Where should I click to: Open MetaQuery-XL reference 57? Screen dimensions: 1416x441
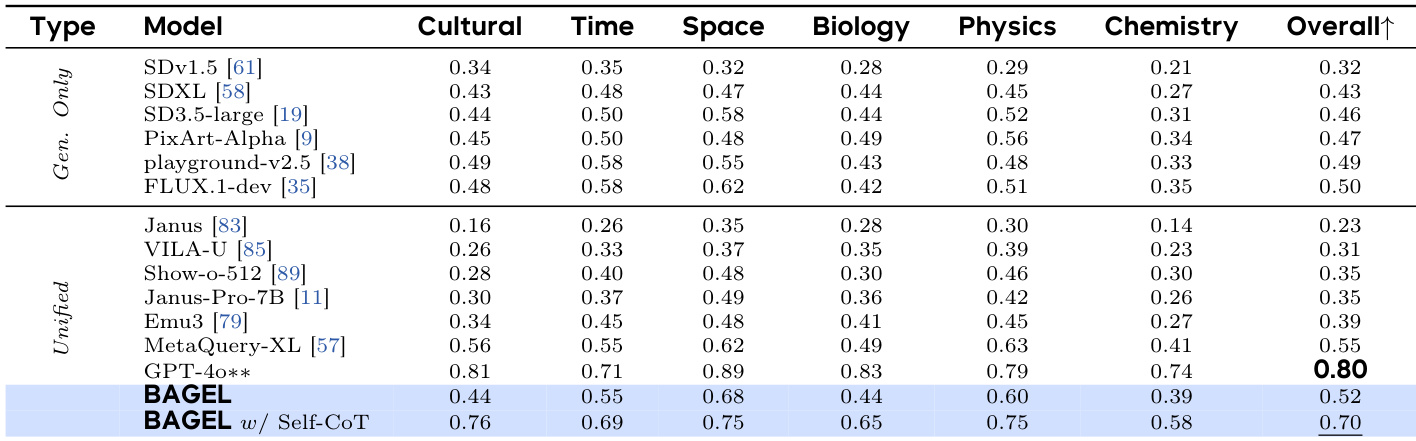click(x=328, y=344)
